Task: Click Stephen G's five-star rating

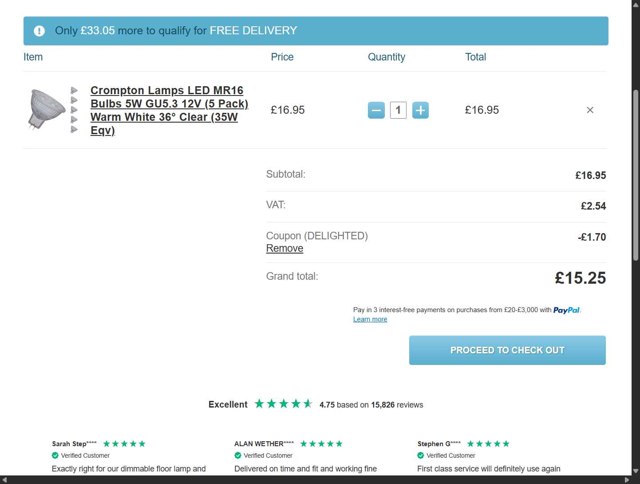Action: click(488, 444)
